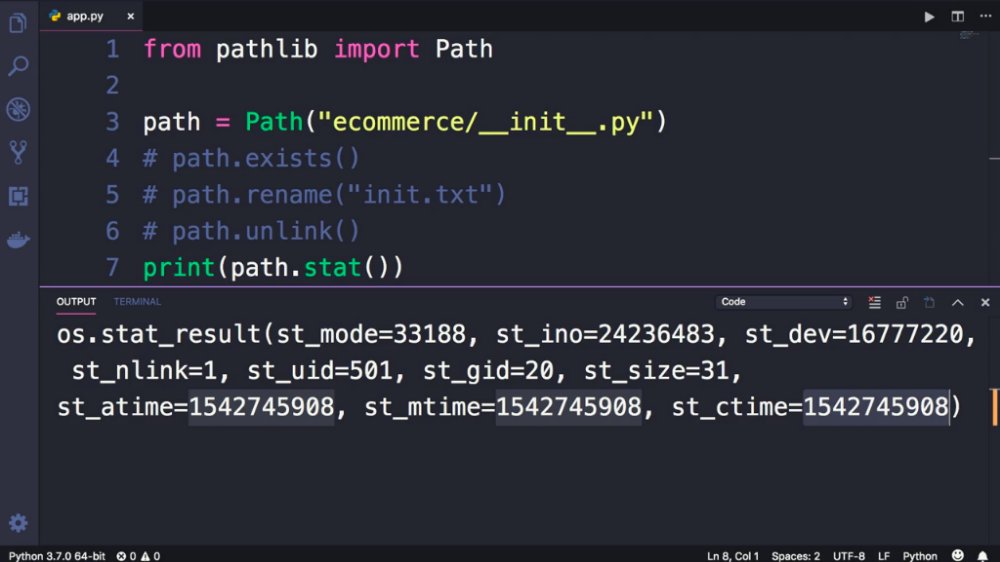The height and width of the screenshot is (562, 1000).
Task: Click st_mode=33188 in the output
Action: click(371, 334)
